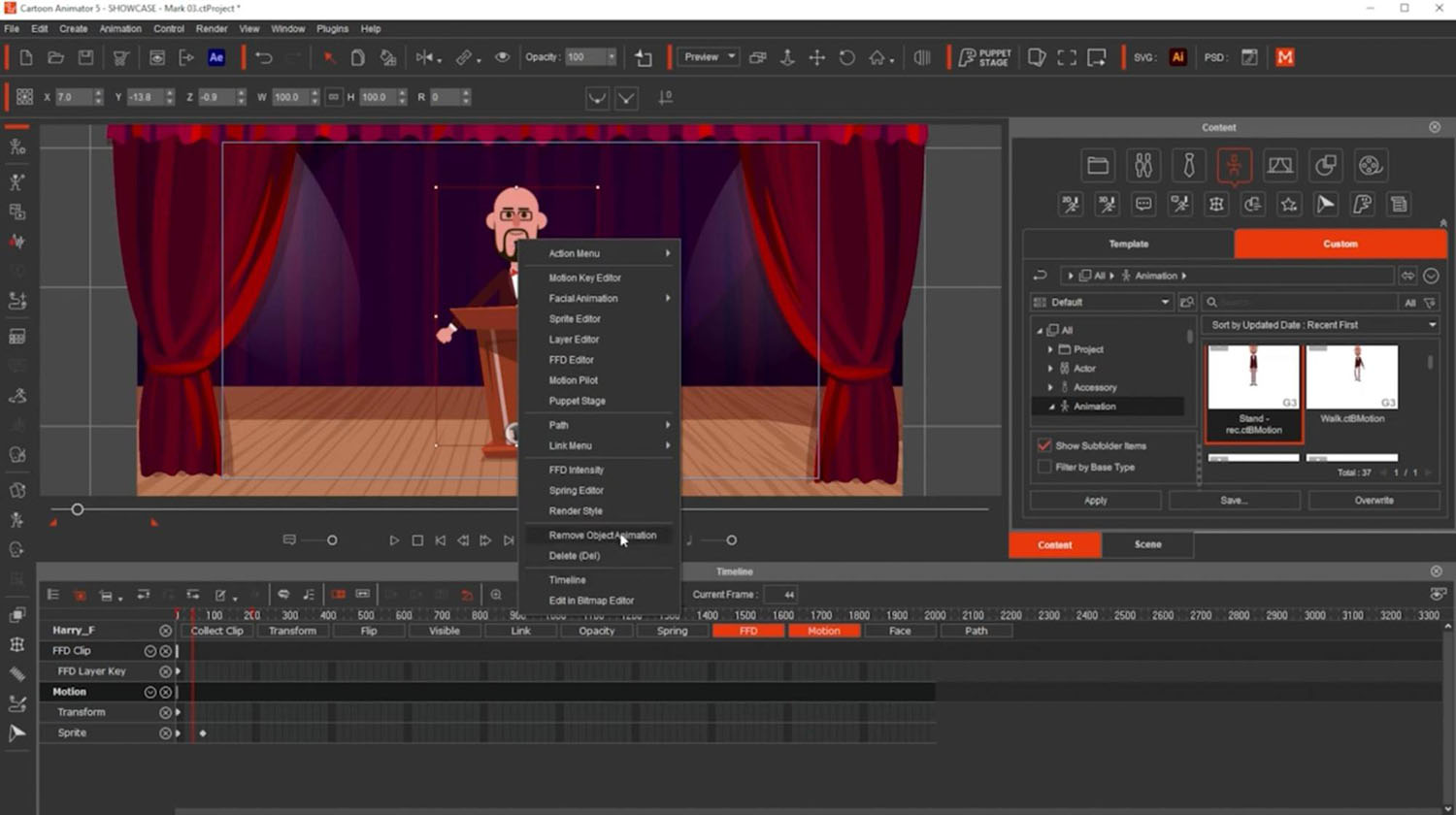This screenshot has height=815, width=1456.
Task: Uncheck Show Subfolder Items
Action: pyautogui.click(x=1044, y=445)
